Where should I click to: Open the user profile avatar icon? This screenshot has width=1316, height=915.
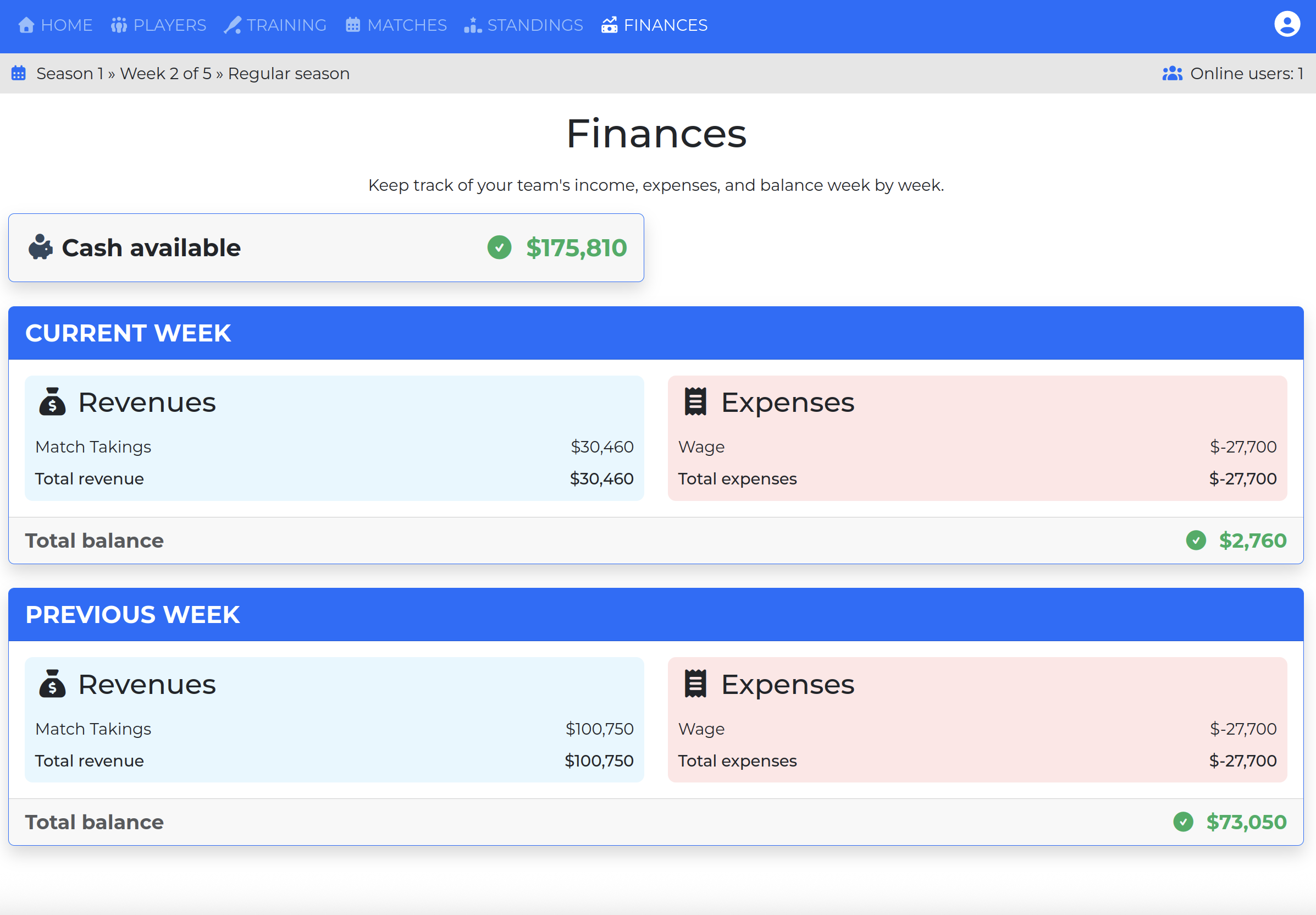[x=1287, y=25]
